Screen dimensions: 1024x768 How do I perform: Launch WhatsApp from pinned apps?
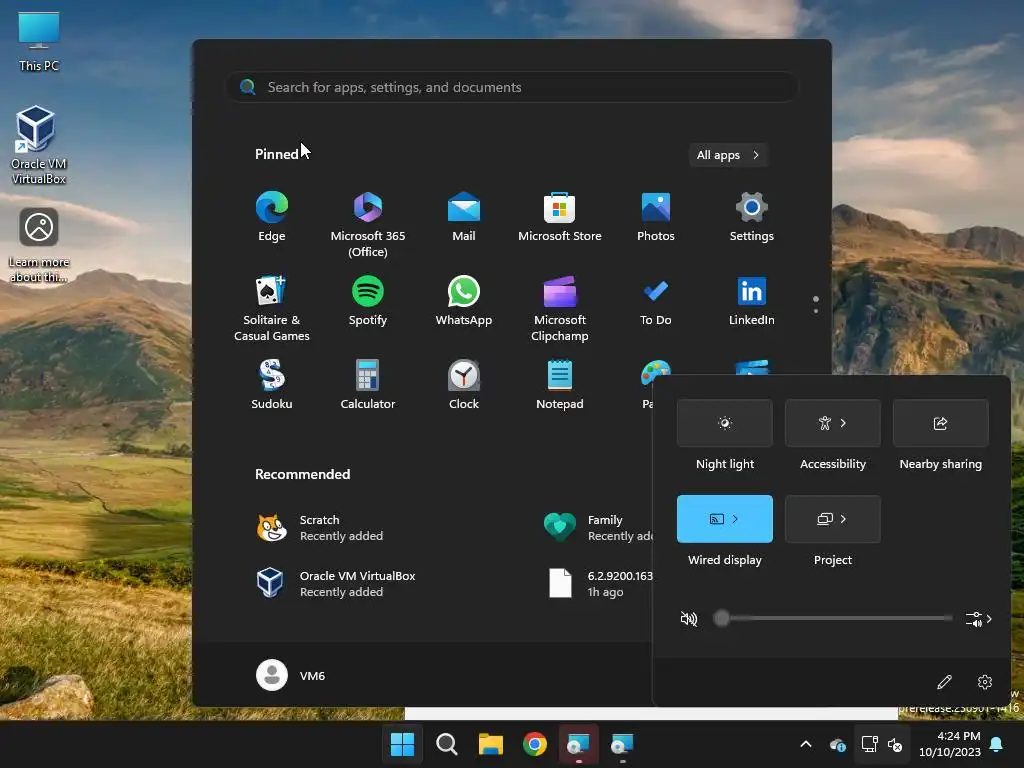tap(464, 301)
